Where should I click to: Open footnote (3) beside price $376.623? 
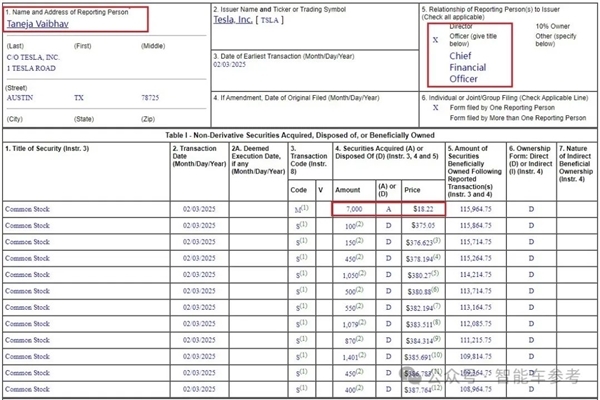437,240
